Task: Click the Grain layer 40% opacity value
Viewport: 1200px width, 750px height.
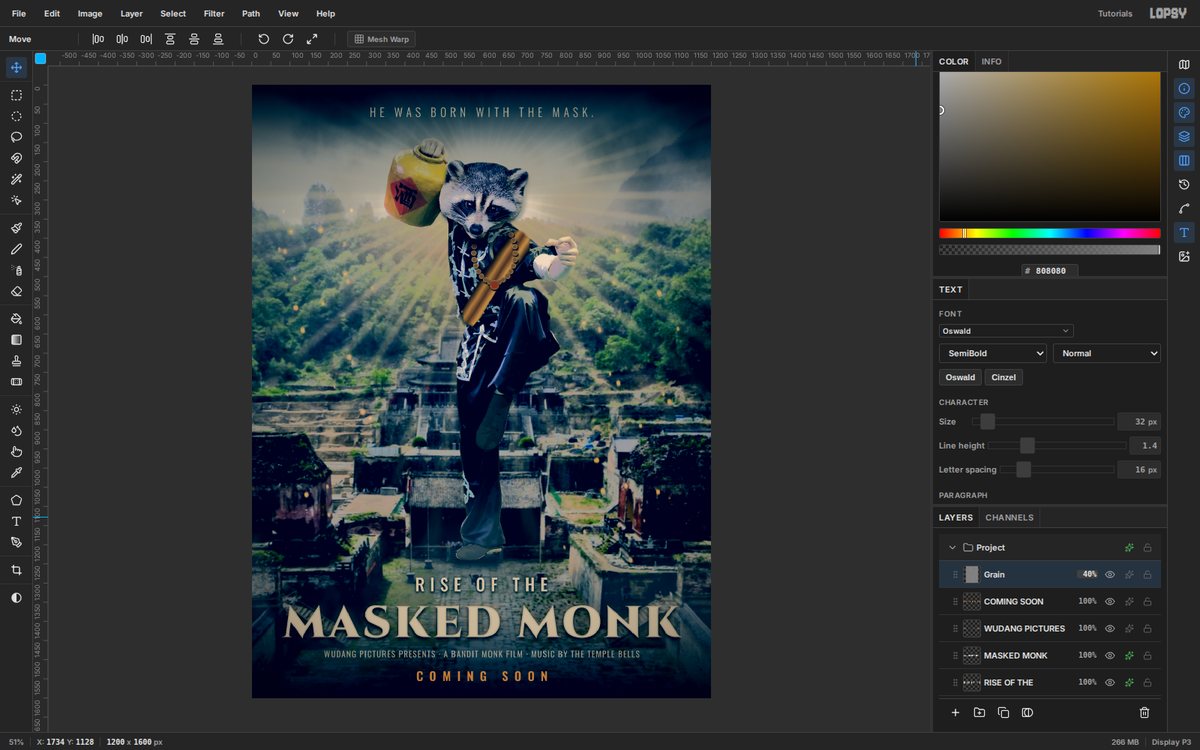Action: click(x=1089, y=575)
